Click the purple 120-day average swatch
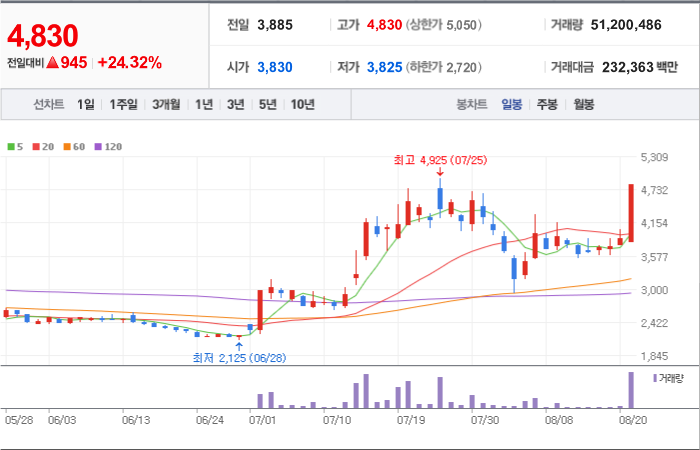This screenshot has height=450, width=700. click(98, 147)
